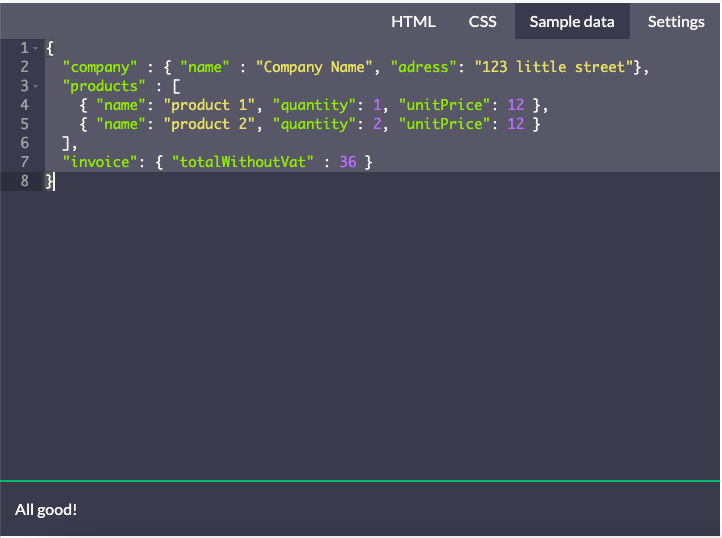This screenshot has width=722, height=538.
Task: Click line number 4 in gutter
Action: pos(24,105)
